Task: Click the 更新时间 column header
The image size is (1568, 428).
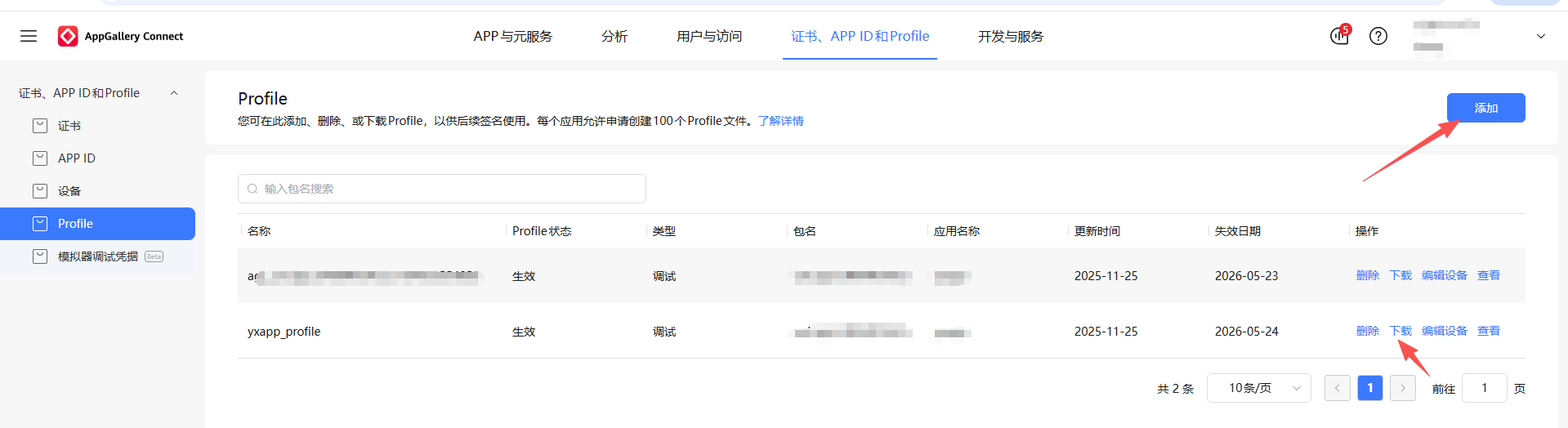Action: pyautogui.click(x=1097, y=231)
